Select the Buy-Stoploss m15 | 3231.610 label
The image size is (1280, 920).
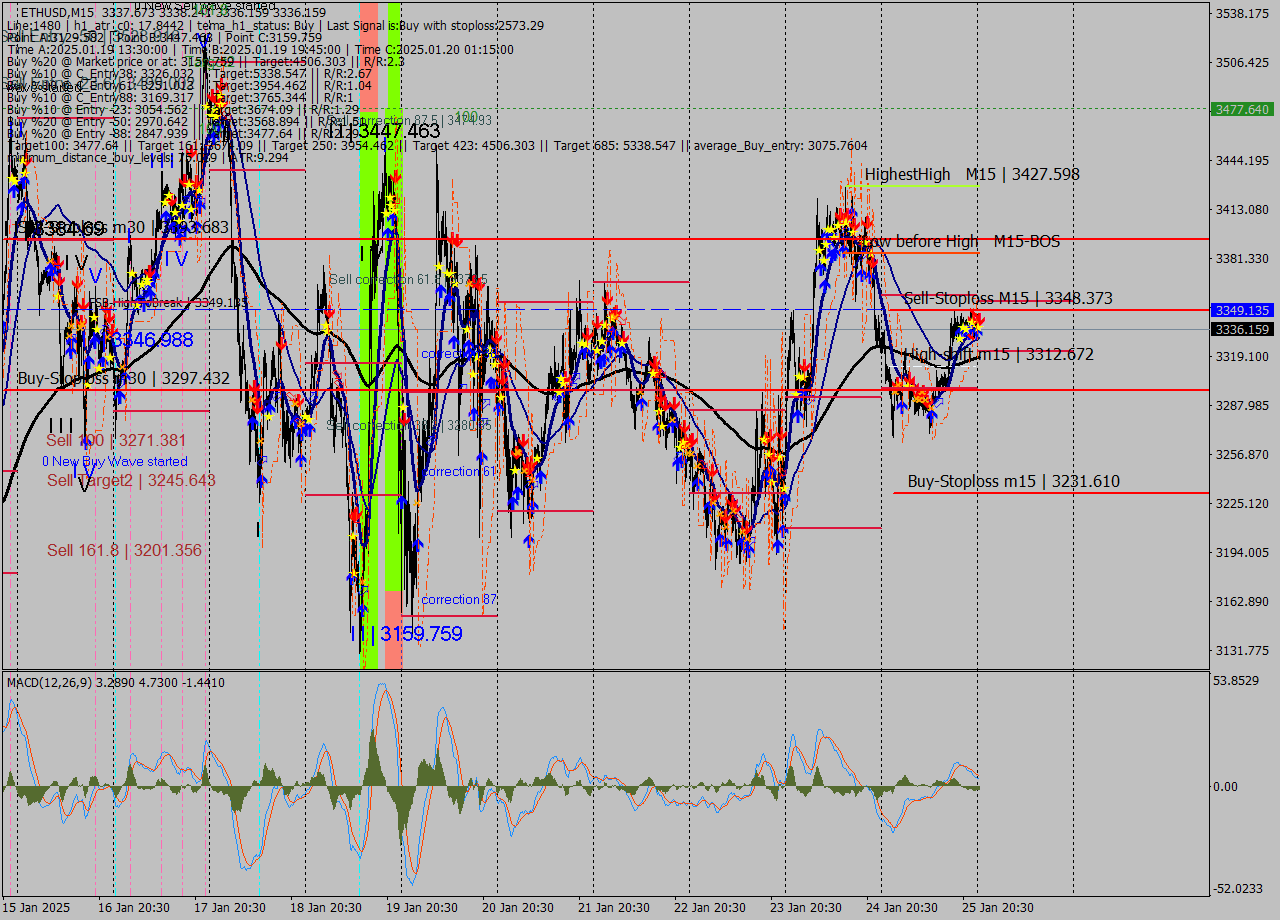(1013, 481)
